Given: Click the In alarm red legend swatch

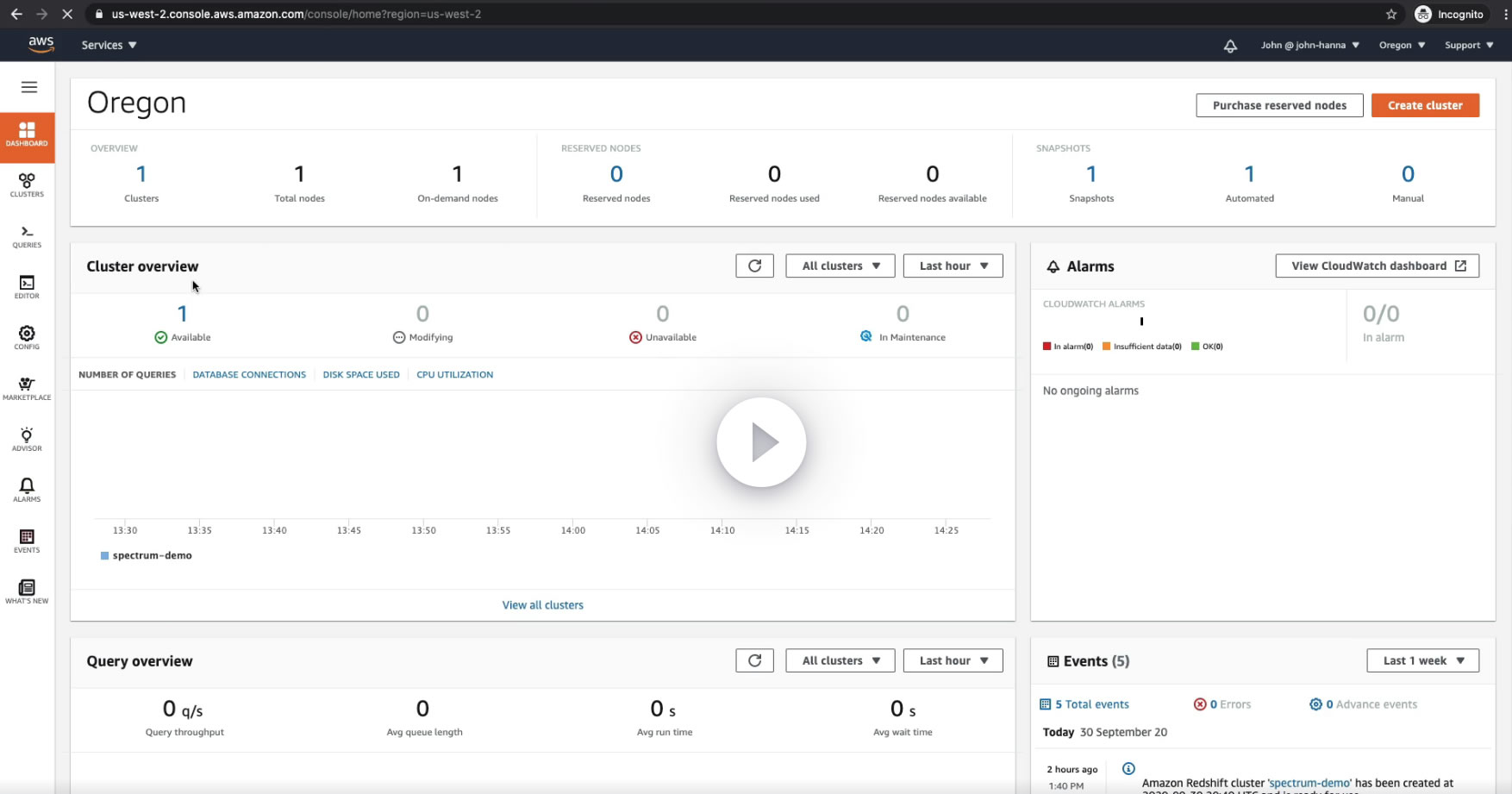Looking at the screenshot, I should point(1047,347).
